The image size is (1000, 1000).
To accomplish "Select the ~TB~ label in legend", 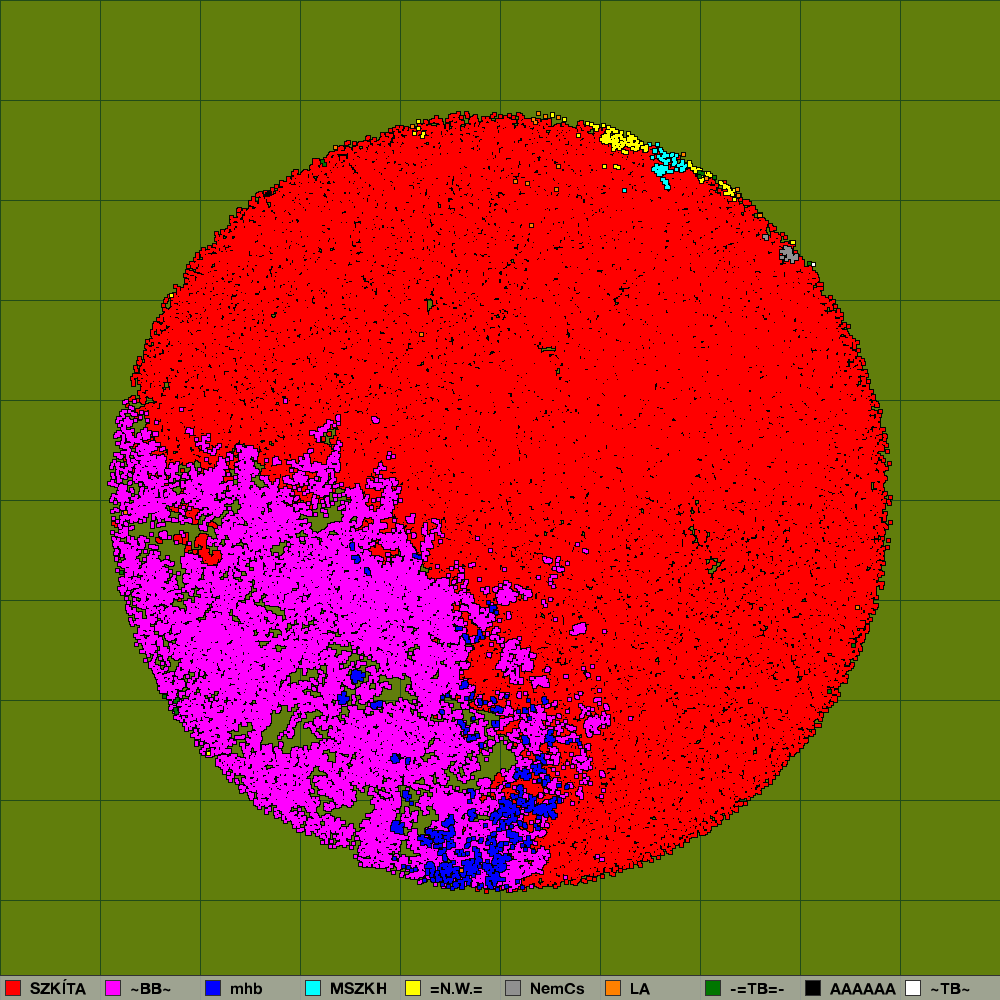I will [950, 989].
